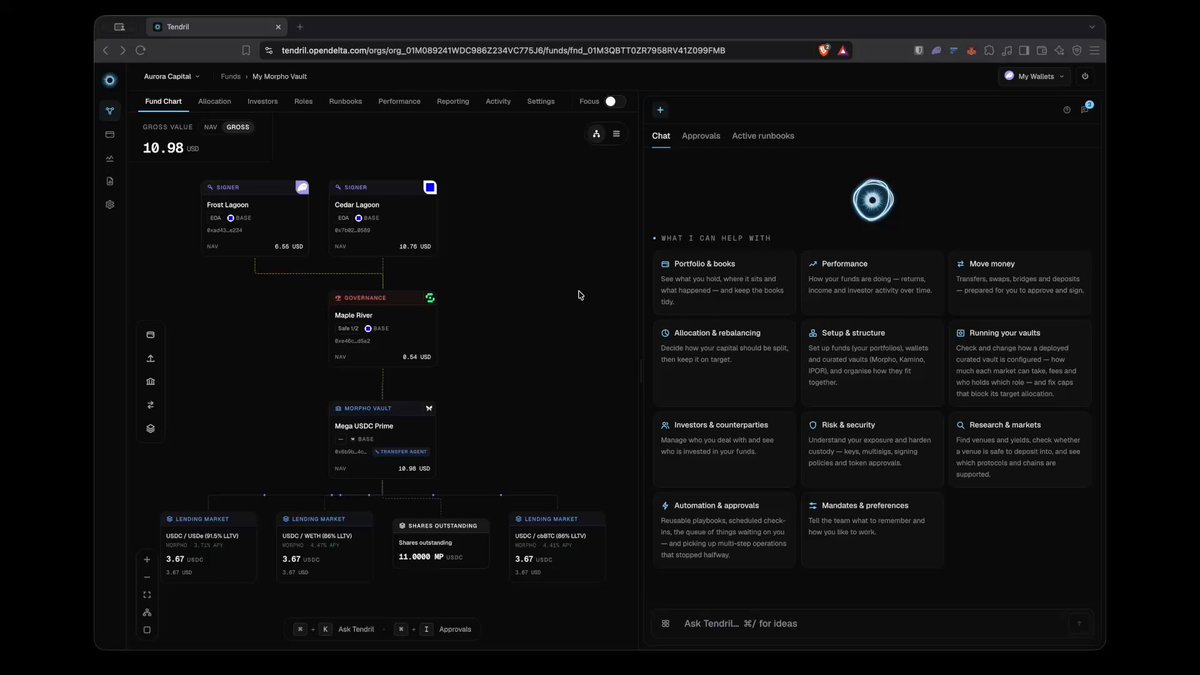Switch to the Allocation tab
Image resolution: width=1200 pixels, height=675 pixels.
point(214,101)
